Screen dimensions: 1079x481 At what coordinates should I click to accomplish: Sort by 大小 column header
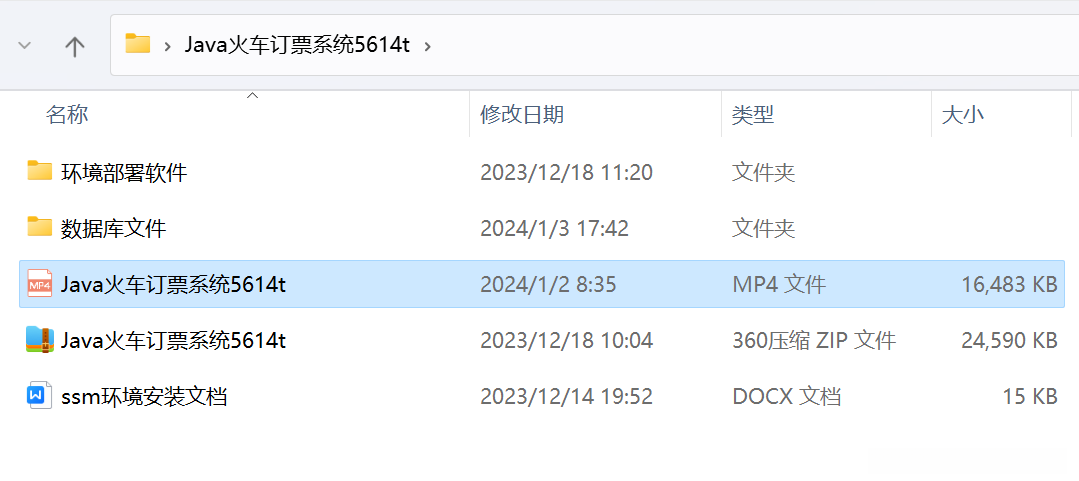963,114
